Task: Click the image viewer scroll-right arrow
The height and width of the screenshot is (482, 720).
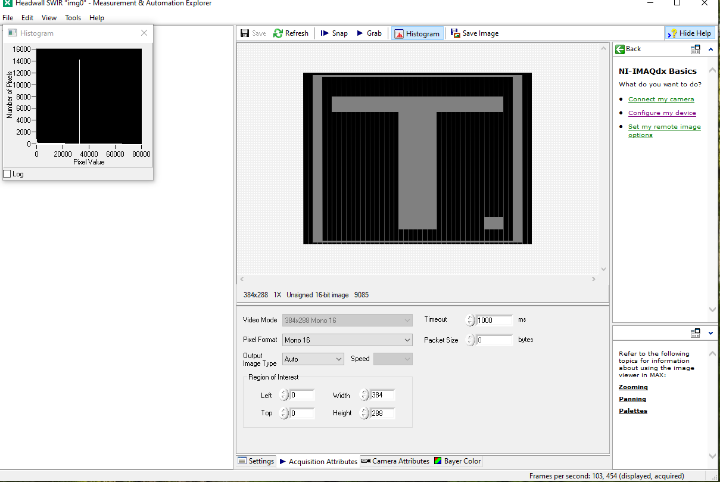Action: [x=593, y=279]
